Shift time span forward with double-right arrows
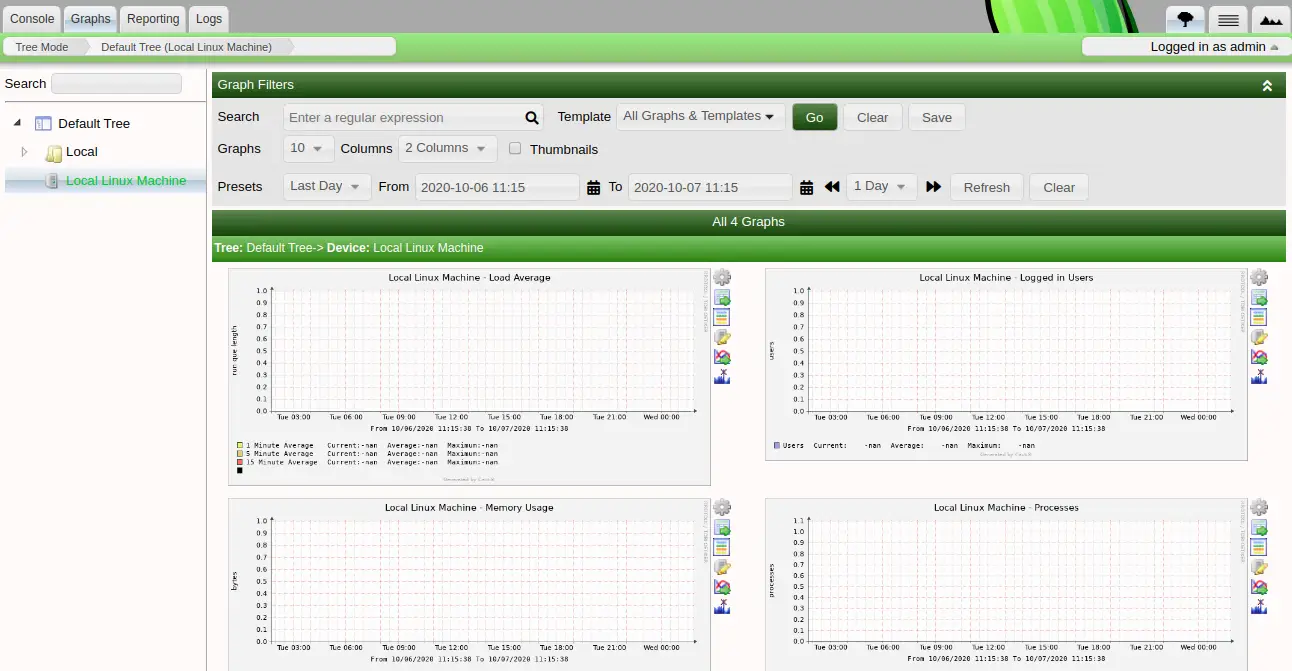This screenshot has height=671, width=1292. point(934,187)
